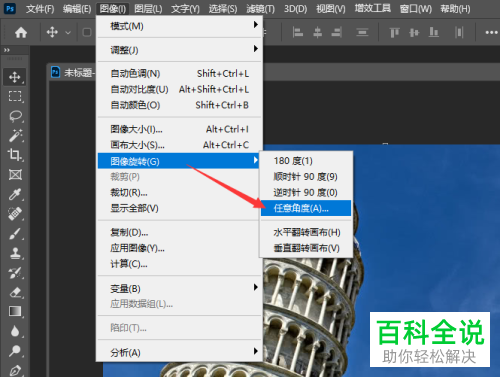Toggle the Auto-Select checkbox
This screenshot has width=500, height=377.
point(87,32)
